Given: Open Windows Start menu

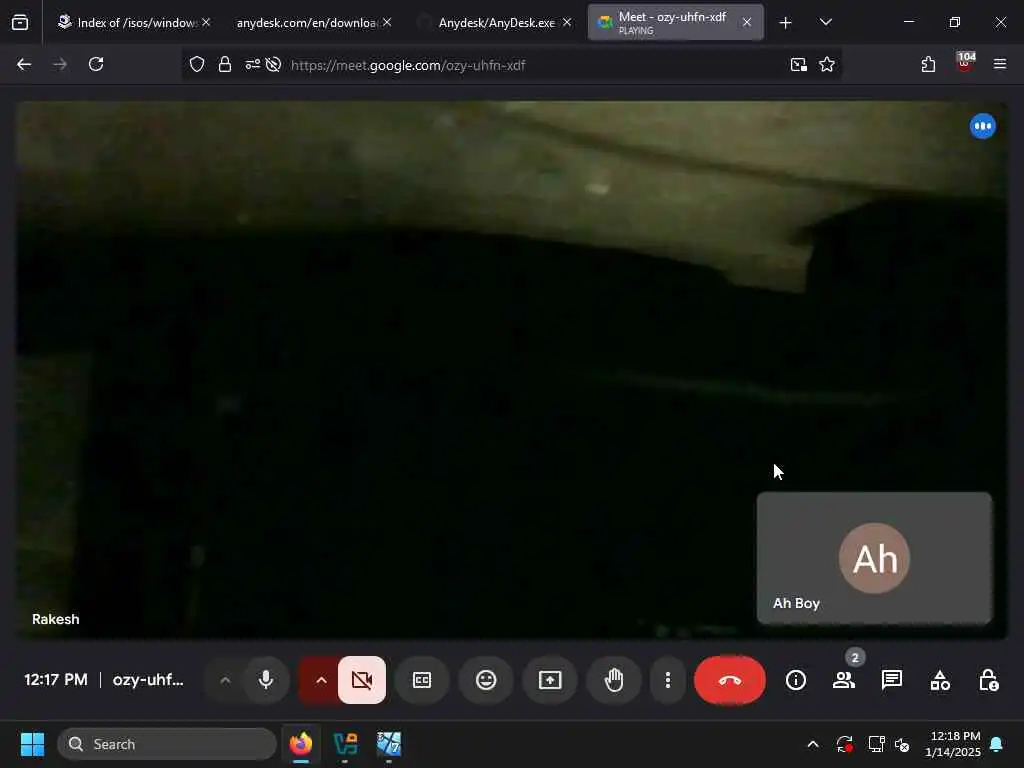Looking at the screenshot, I should 32,744.
